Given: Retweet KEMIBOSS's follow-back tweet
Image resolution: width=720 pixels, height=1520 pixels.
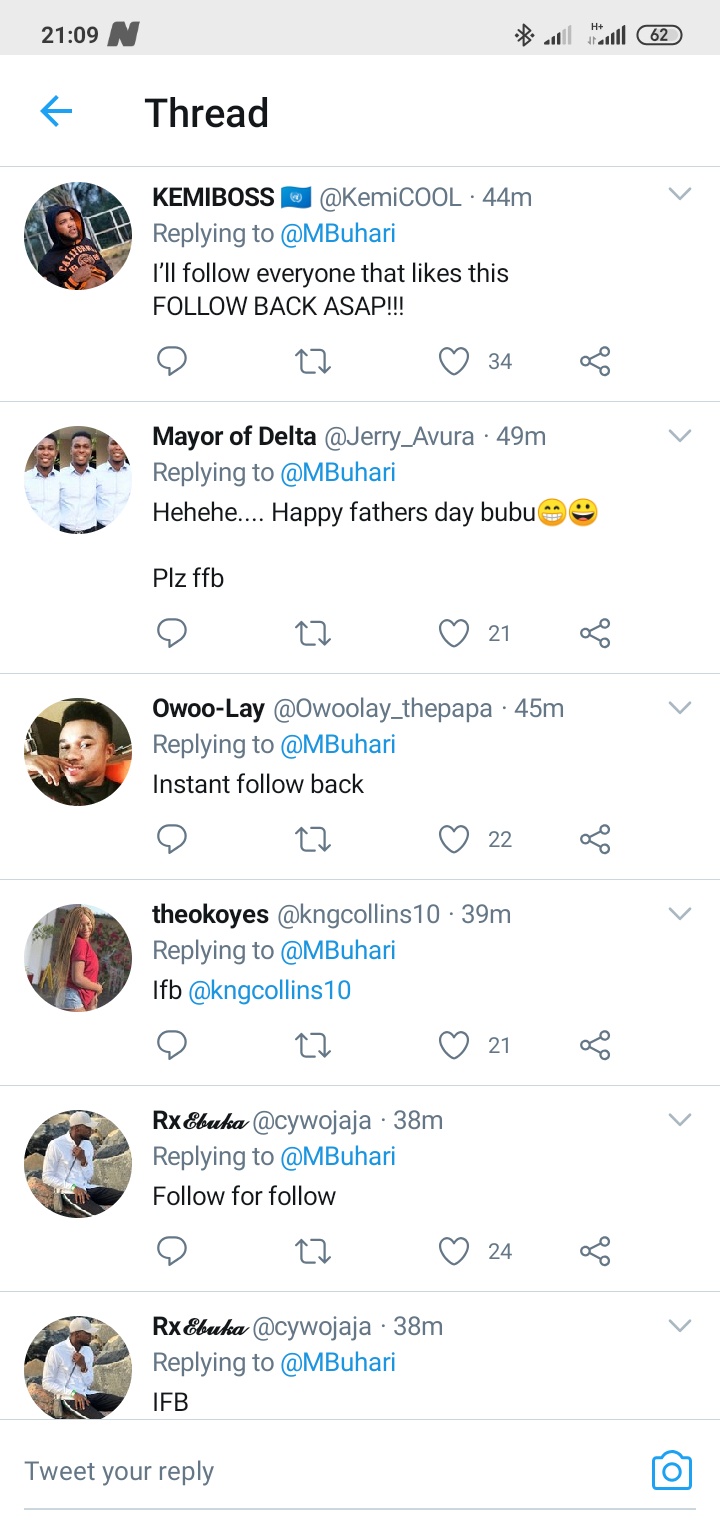Looking at the screenshot, I should click(313, 361).
